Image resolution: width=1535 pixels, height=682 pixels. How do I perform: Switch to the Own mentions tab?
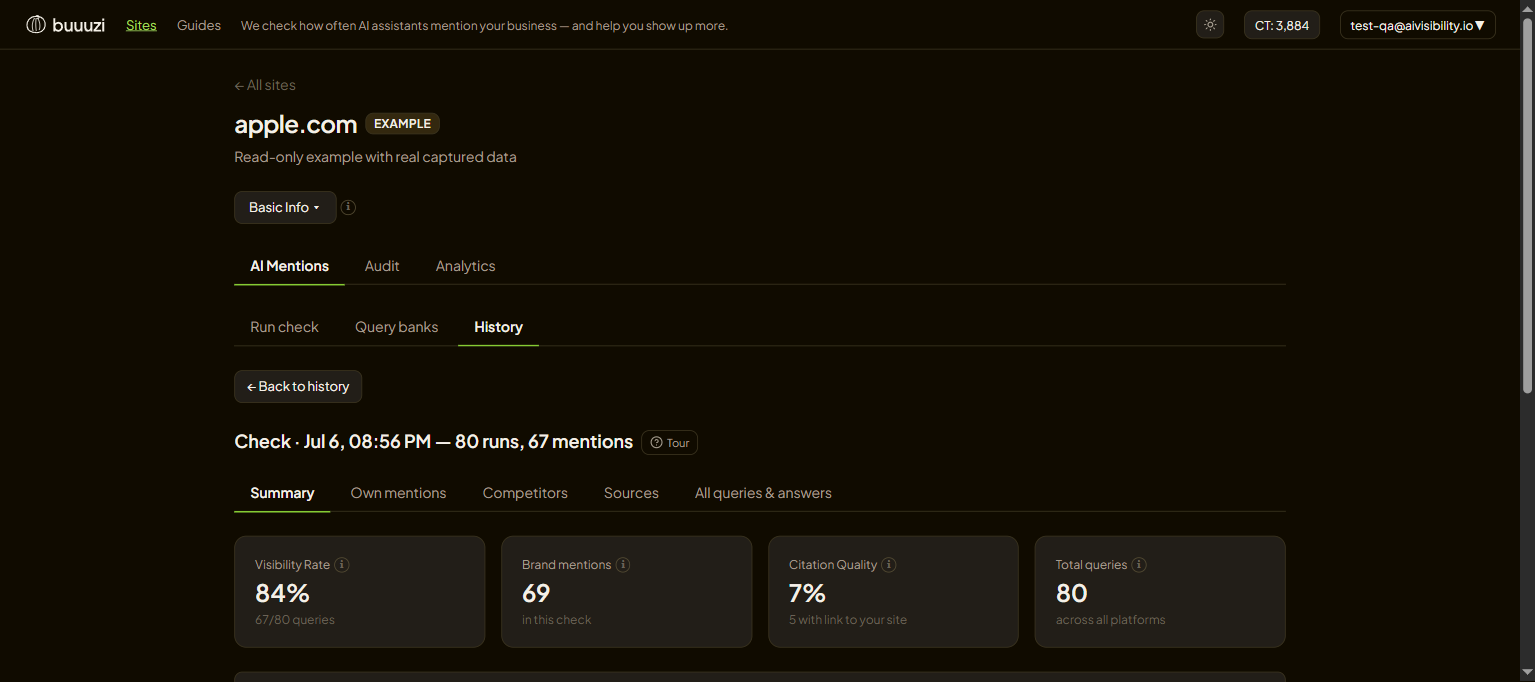(399, 493)
